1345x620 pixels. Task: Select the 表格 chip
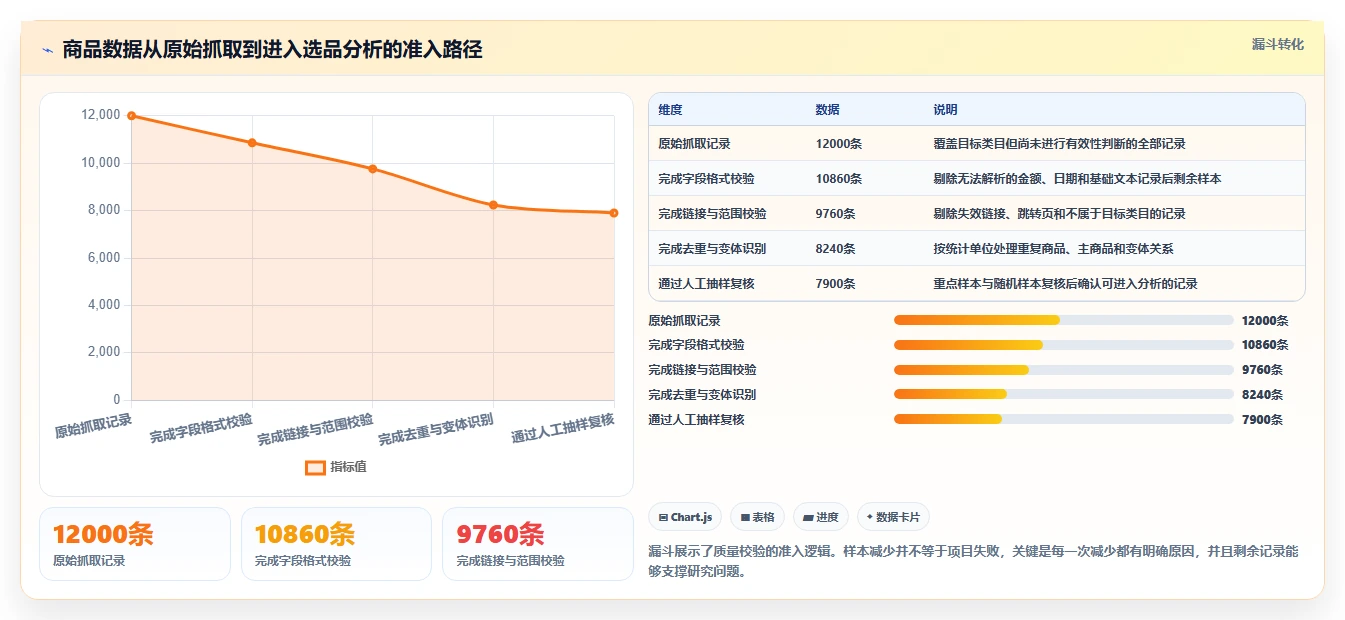point(758,517)
